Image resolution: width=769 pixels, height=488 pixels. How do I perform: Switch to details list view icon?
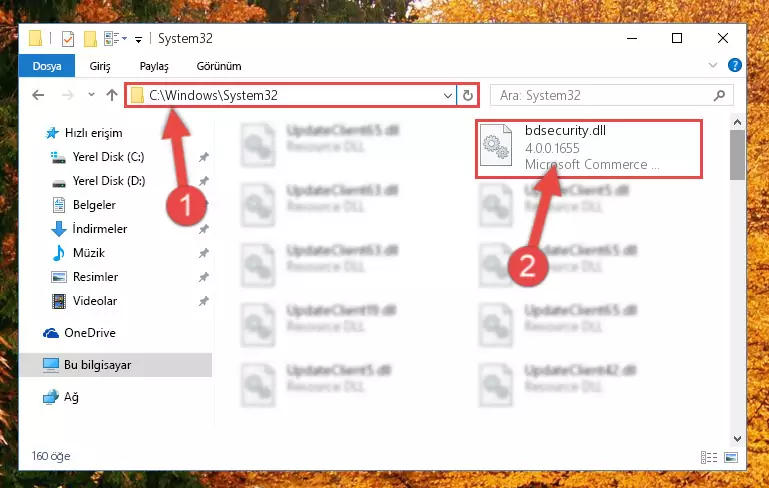point(709,457)
